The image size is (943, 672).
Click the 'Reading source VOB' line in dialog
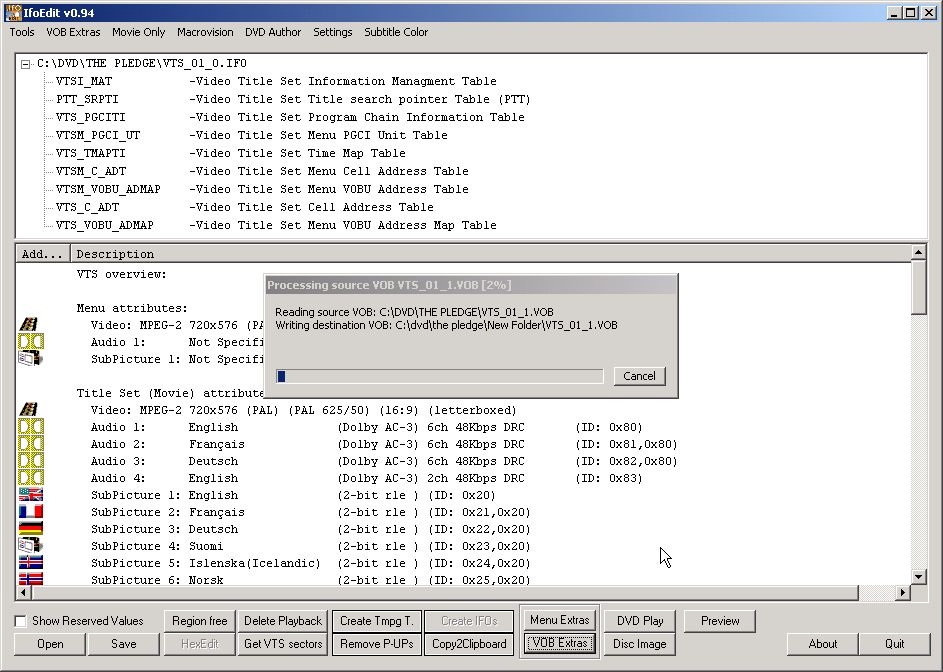(414, 312)
